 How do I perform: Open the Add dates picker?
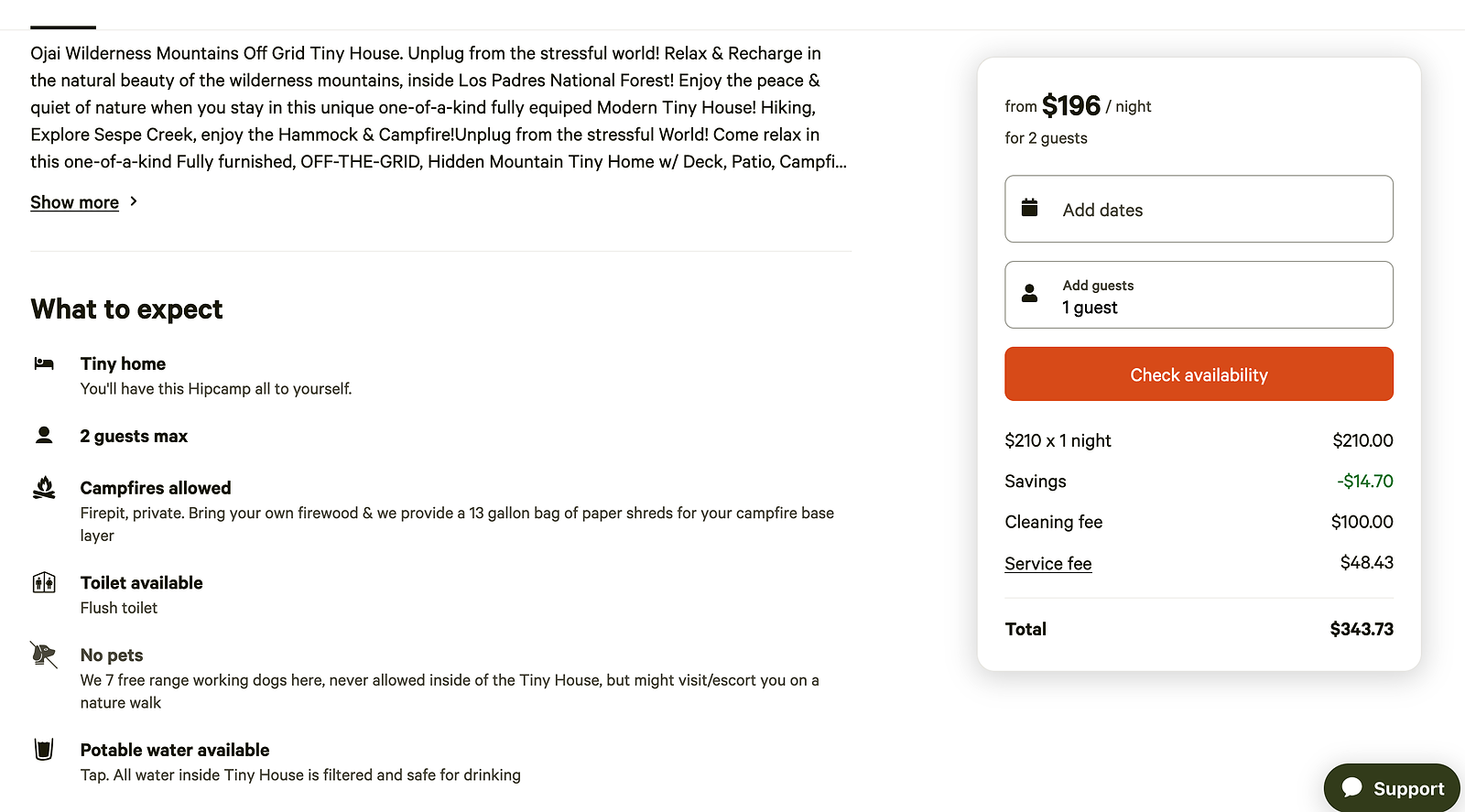pyautogui.click(x=1199, y=209)
